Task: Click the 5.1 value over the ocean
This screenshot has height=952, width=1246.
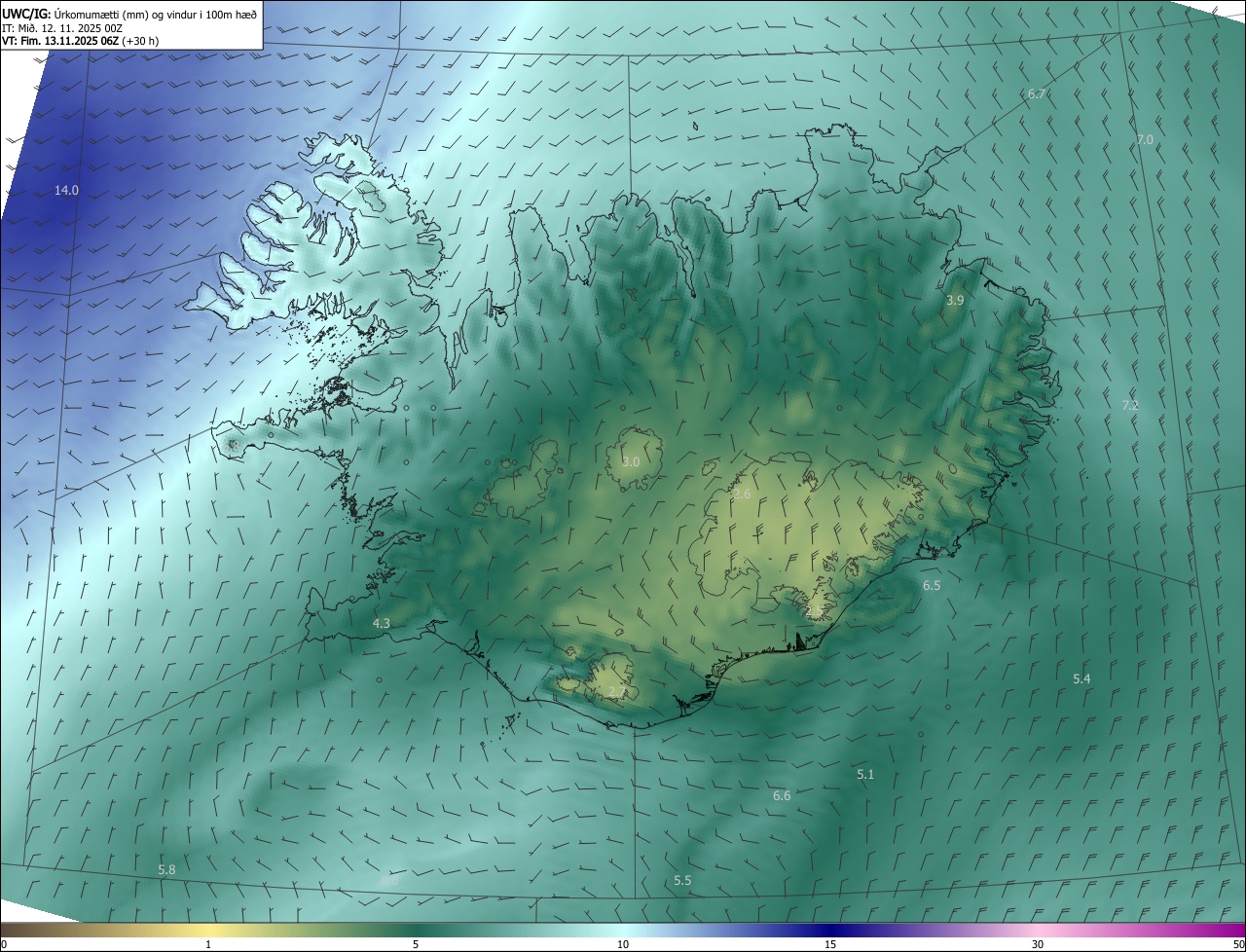Action: (865, 775)
